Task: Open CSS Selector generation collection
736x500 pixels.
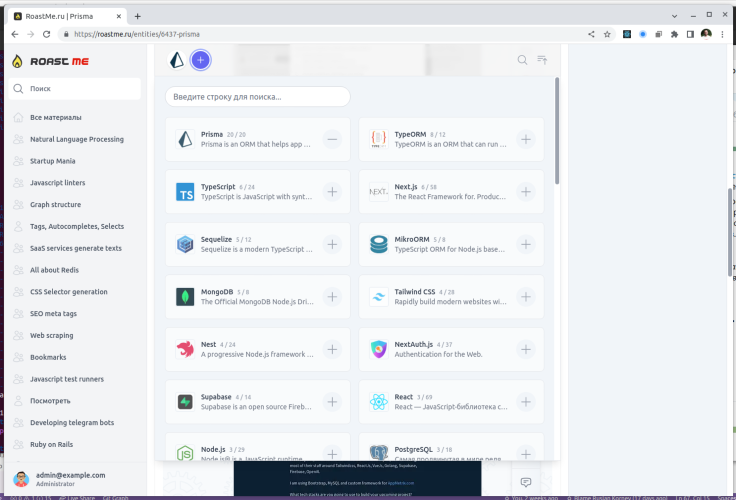Action: click(69, 292)
